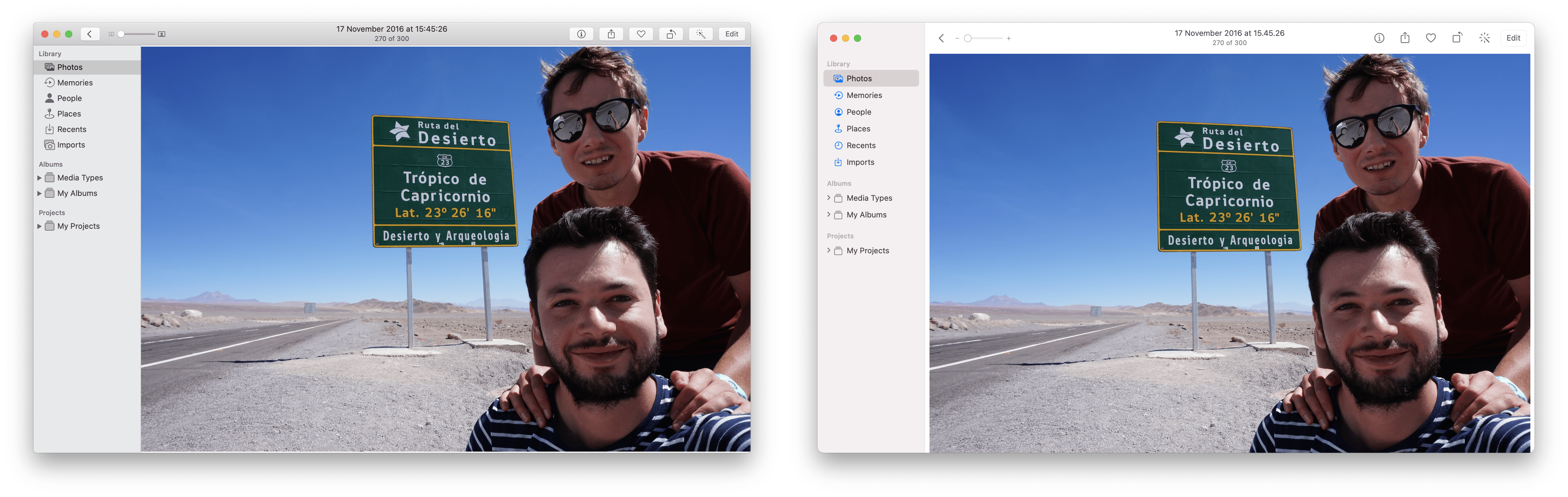Expand Media Types chevron in the right window
Viewport: 1568px width, 497px height.
(x=829, y=198)
